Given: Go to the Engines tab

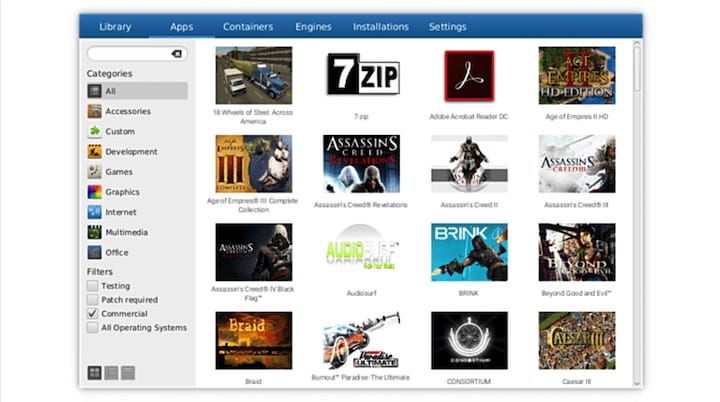Looking at the screenshot, I should (313, 27).
